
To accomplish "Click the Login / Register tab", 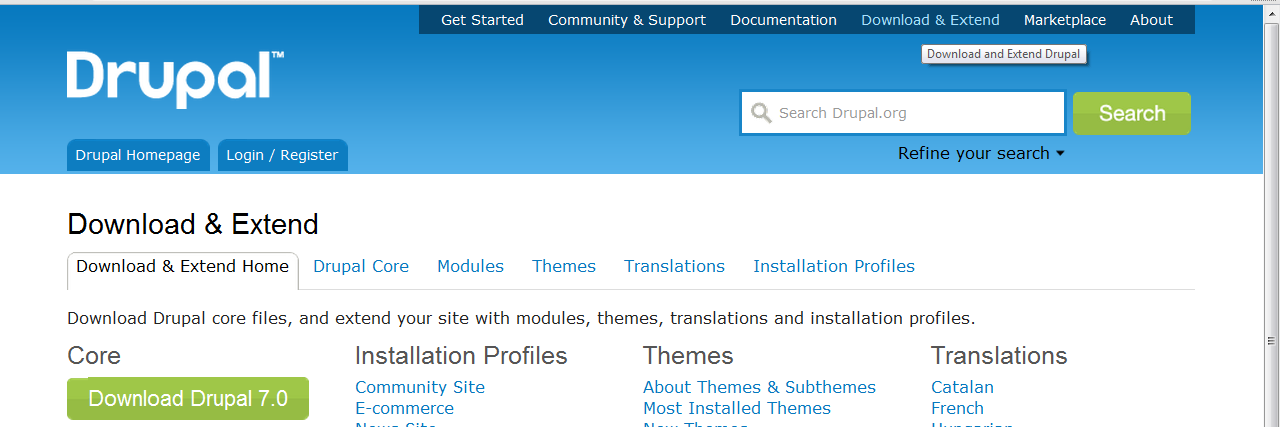I will coord(282,155).
